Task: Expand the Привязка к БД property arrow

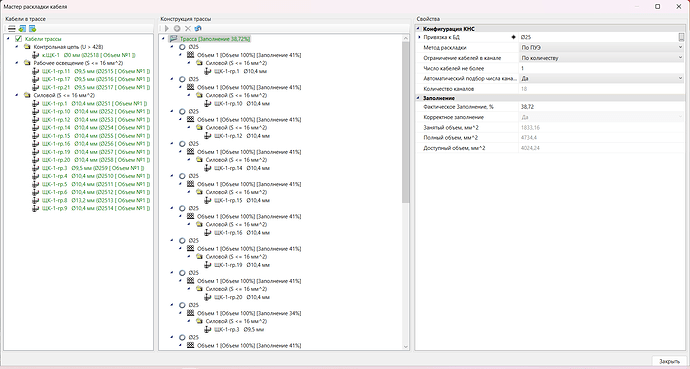Action: 419,37
